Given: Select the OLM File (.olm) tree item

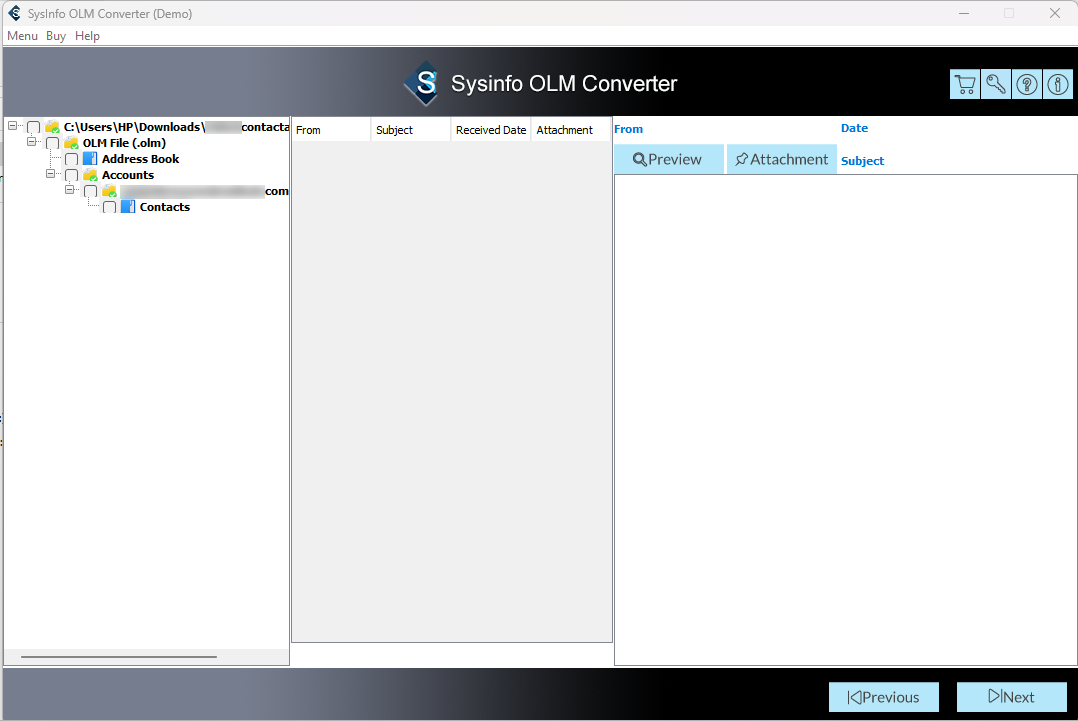Looking at the screenshot, I should (x=124, y=143).
